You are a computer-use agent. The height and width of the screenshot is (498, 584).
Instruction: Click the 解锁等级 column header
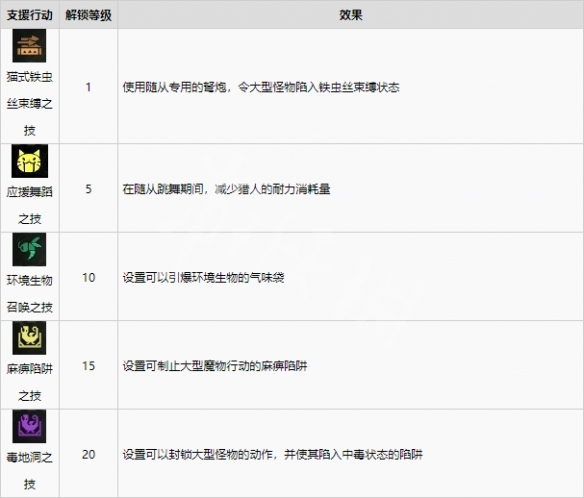click(x=88, y=15)
